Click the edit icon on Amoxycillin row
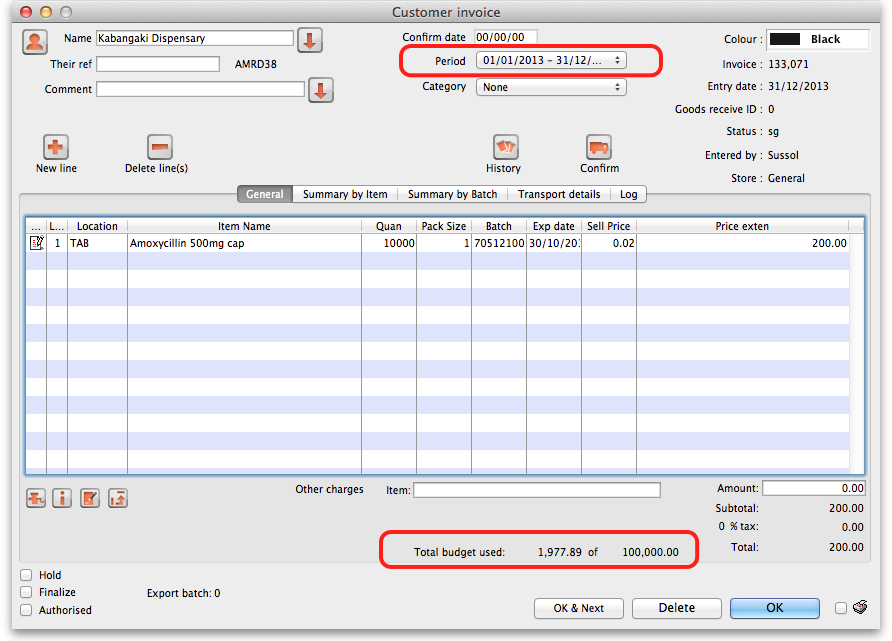Screen dimensions: 892x641 pos(36,243)
